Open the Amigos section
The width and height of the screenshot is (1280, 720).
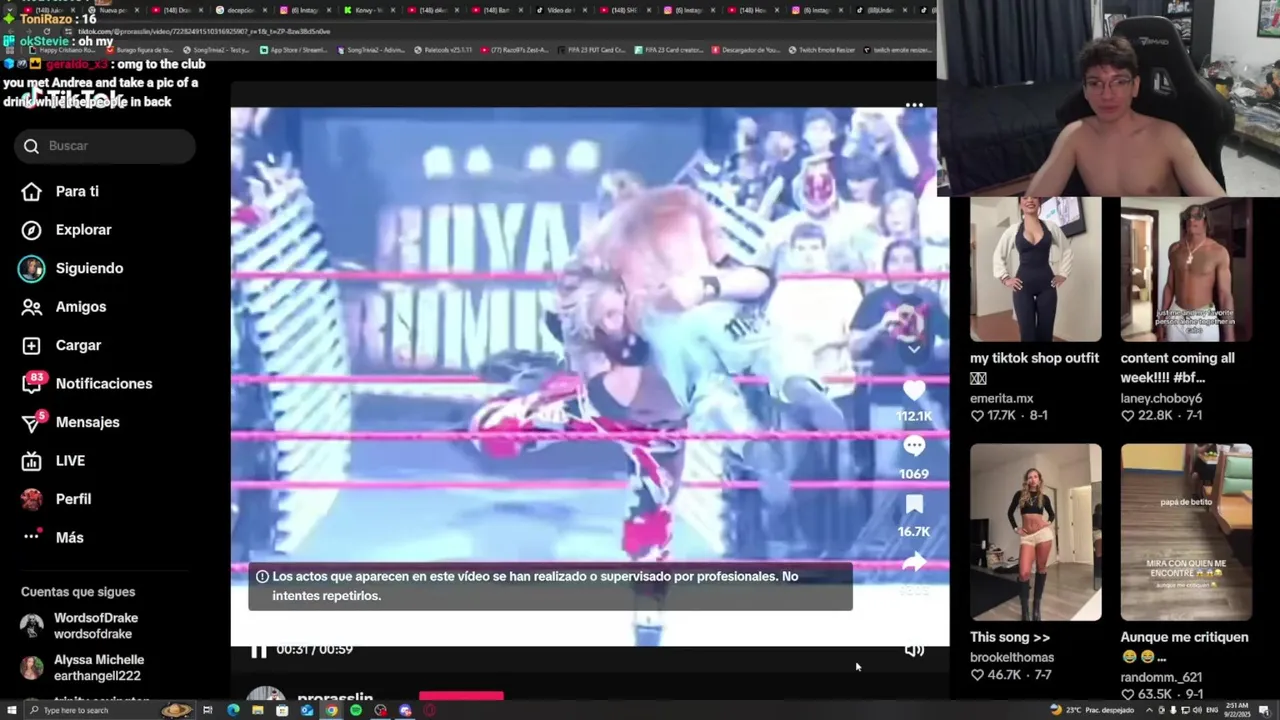point(63,307)
